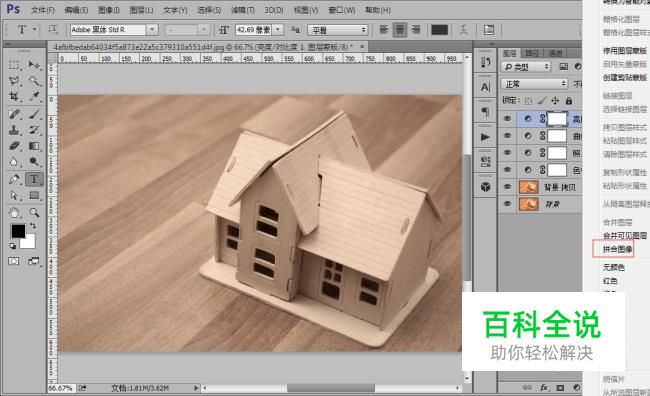Open the font size dropdown arrow

pyautogui.click(x=278, y=29)
